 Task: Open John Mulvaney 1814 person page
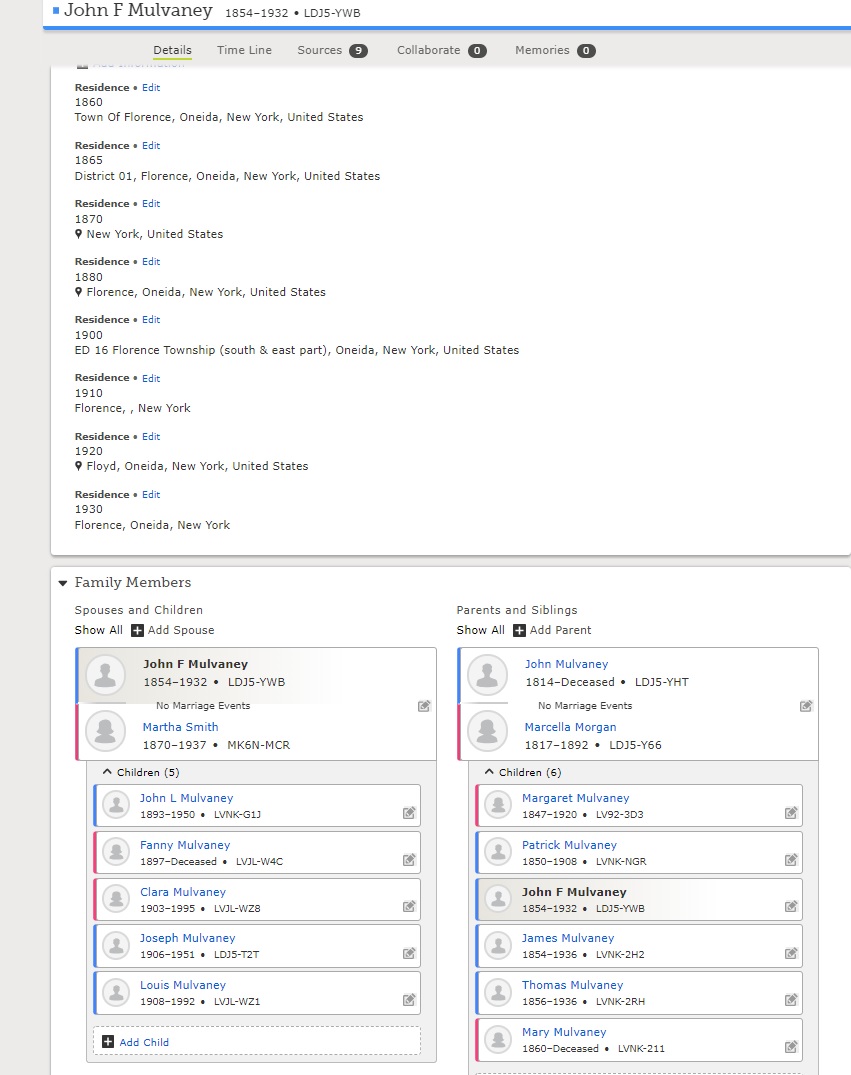pos(566,664)
